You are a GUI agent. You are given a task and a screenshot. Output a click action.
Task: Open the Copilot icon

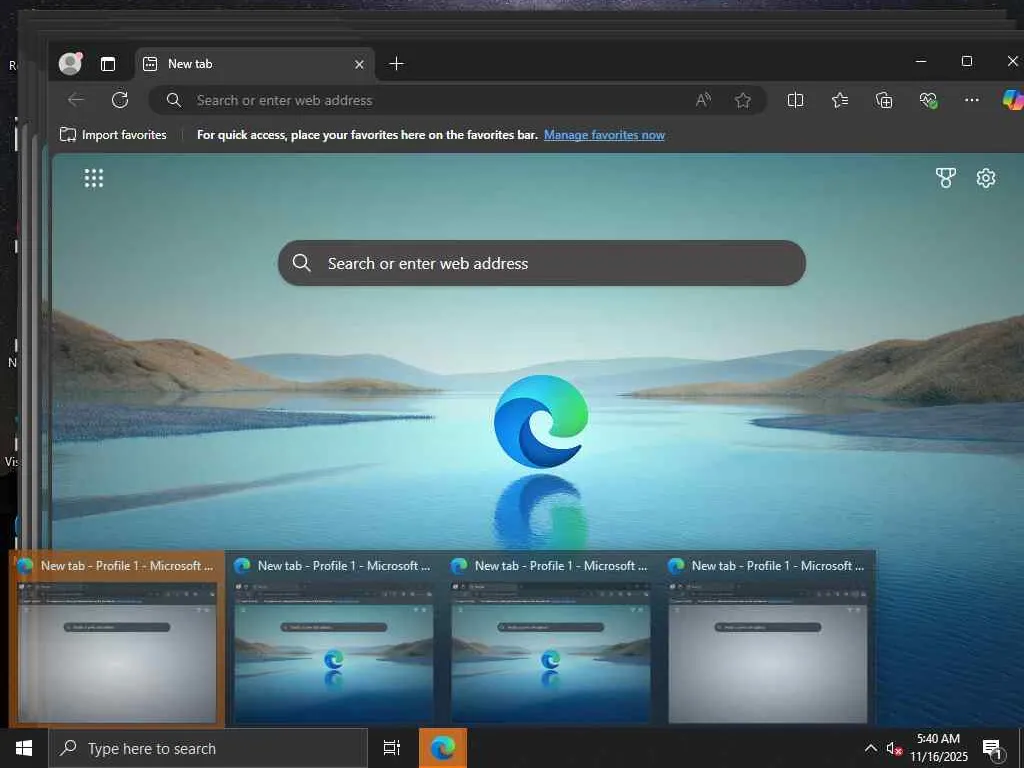[1013, 100]
